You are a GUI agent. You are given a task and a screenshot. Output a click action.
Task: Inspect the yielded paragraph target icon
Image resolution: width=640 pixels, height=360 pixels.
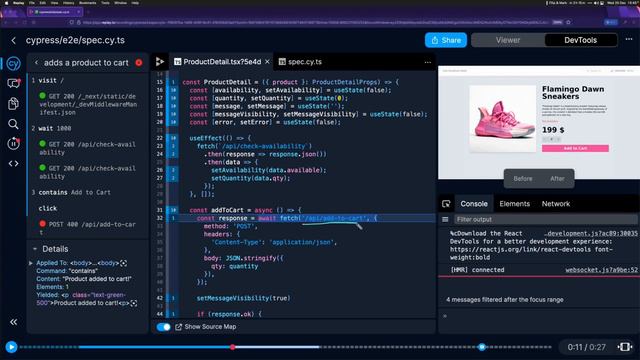133,303
